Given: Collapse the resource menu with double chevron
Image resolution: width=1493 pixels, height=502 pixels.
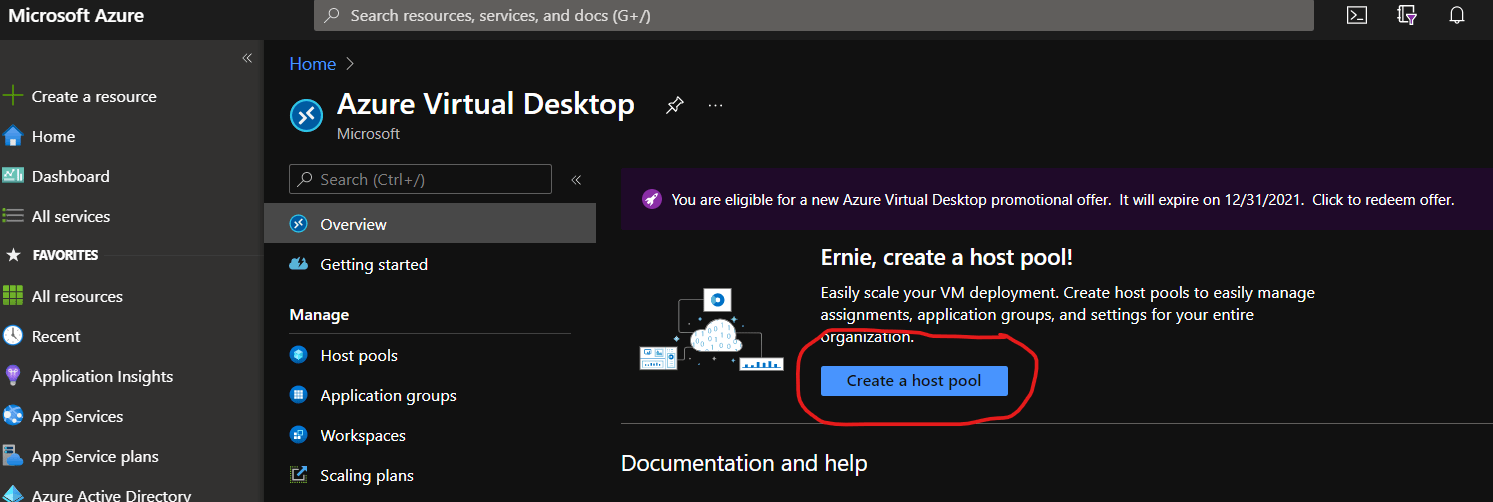Looking at the screenshot, I should tap(576, 180).
